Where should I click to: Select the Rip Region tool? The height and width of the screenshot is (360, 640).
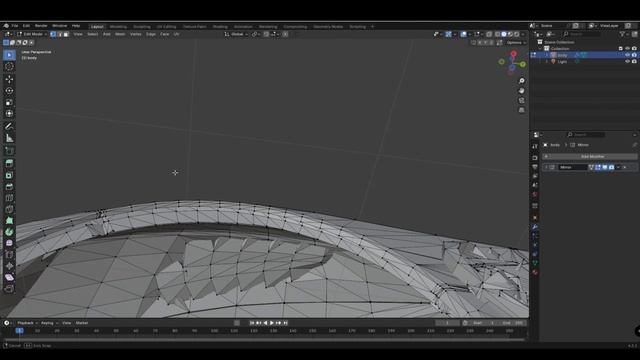click(9, 289)
